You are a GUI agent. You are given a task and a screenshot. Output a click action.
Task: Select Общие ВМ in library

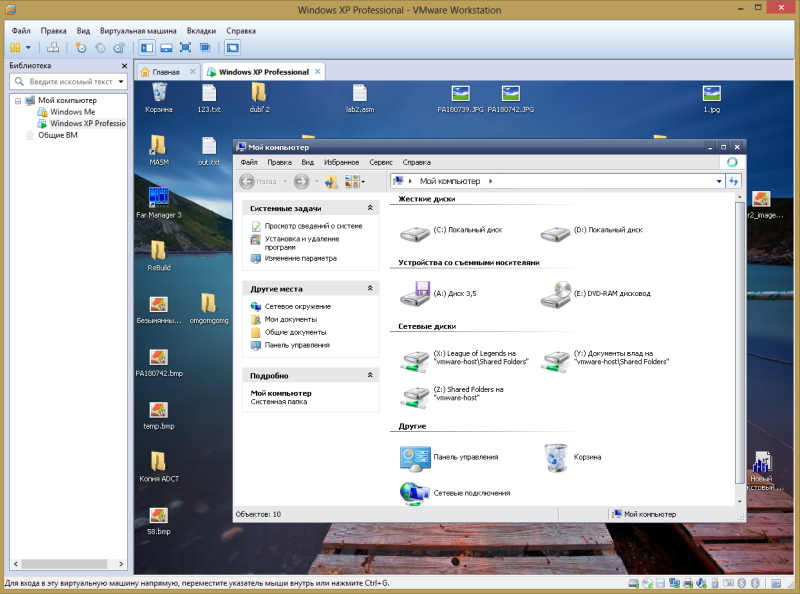point(58,135)
